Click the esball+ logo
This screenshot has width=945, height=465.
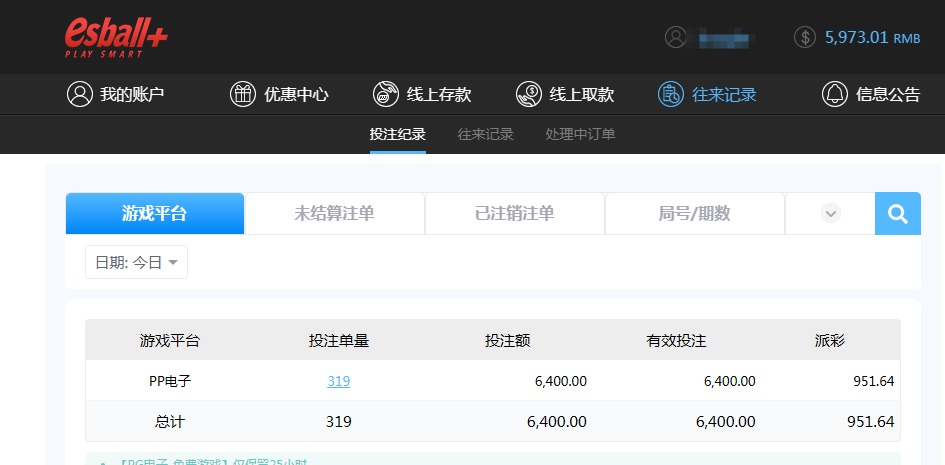[x=116, y=37]
